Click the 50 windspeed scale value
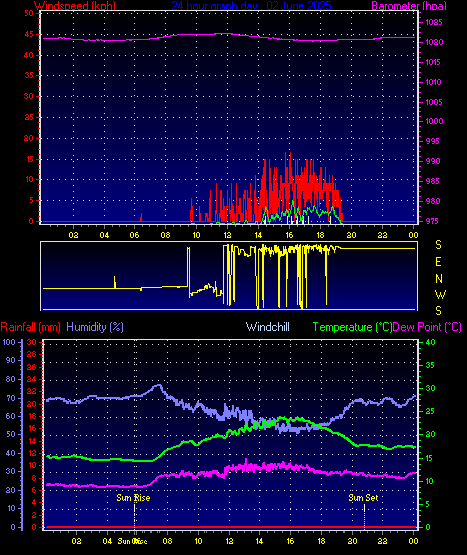This screenshot has width=467, height=555. pos(29,13)
